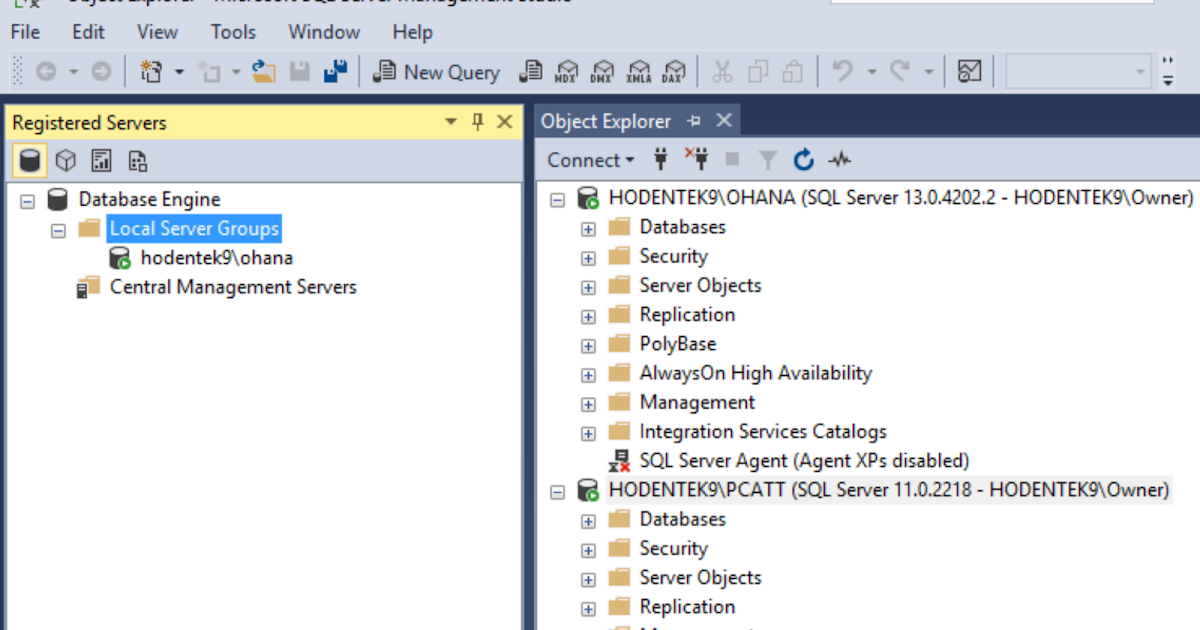Select Reporting Services server type in Registered Servers
1200x630 pixels.
101,160
